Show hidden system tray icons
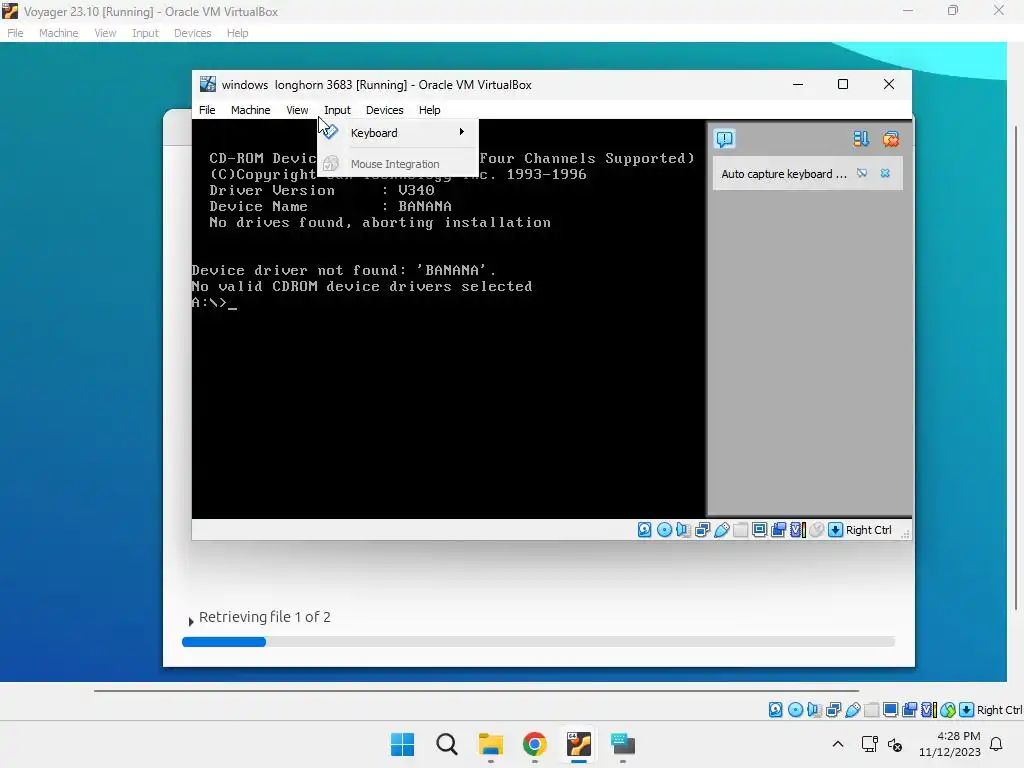Image resolution: width=1024 pixels, height=768 pixels. click(838, 744)
